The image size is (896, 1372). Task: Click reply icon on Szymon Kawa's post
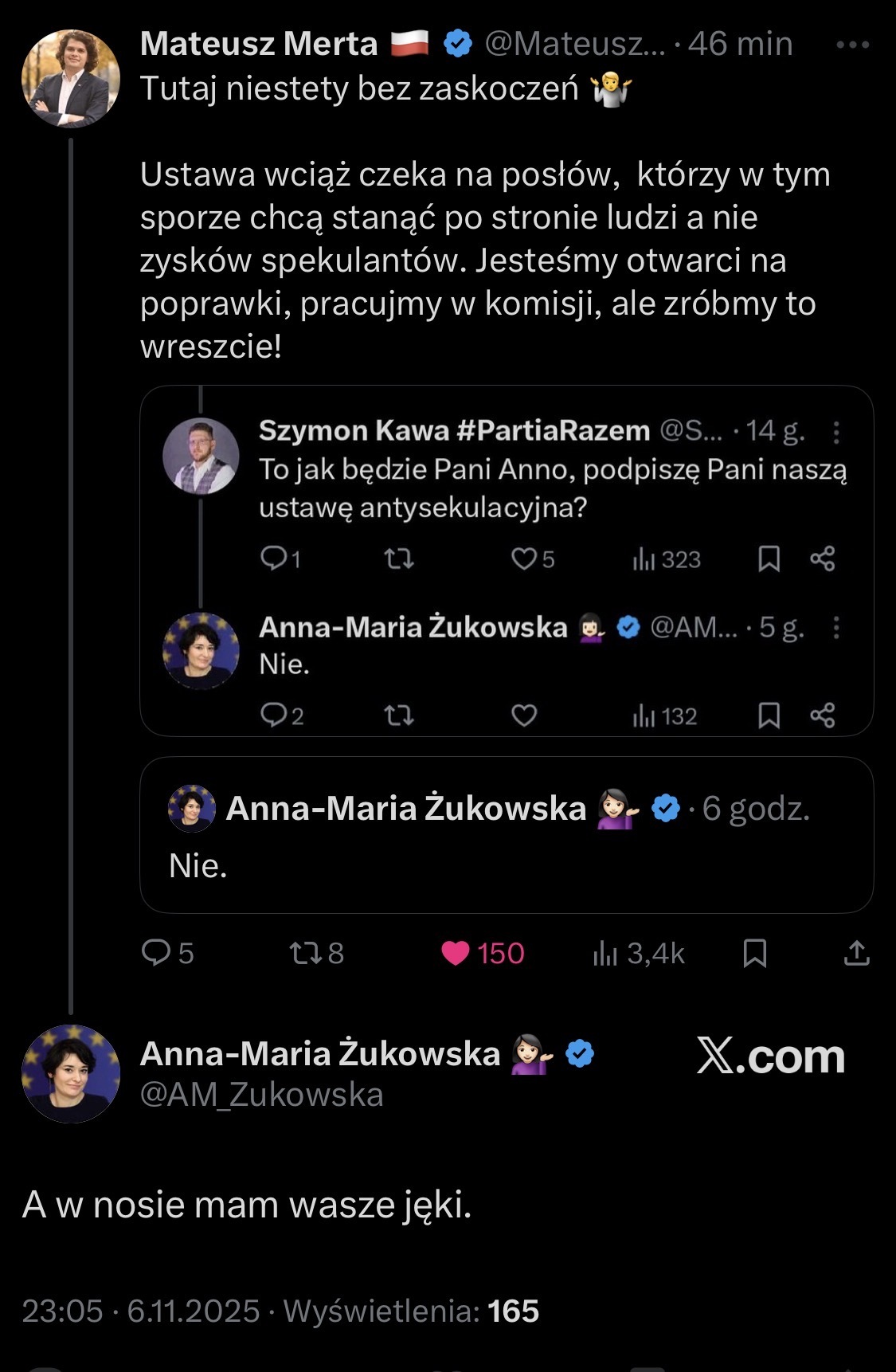273,559
